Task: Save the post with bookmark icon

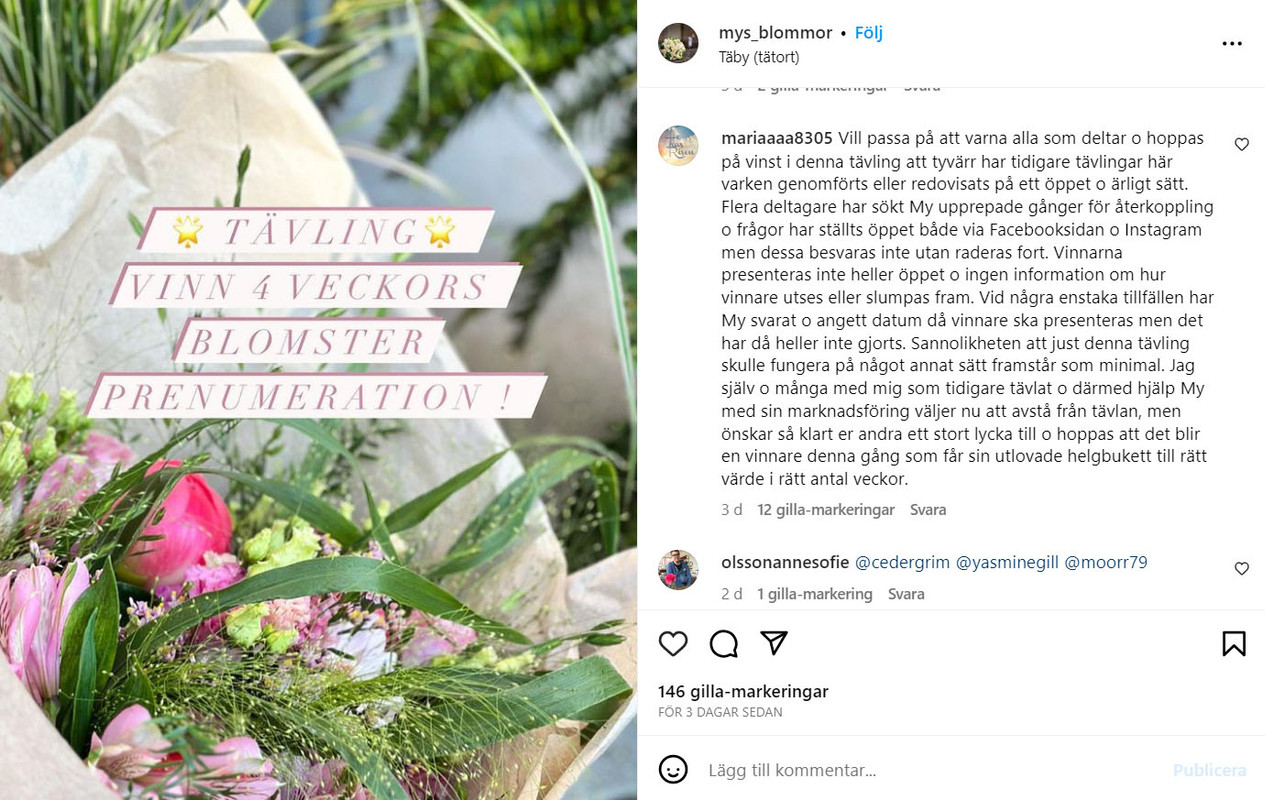Action: [1234, 643]
